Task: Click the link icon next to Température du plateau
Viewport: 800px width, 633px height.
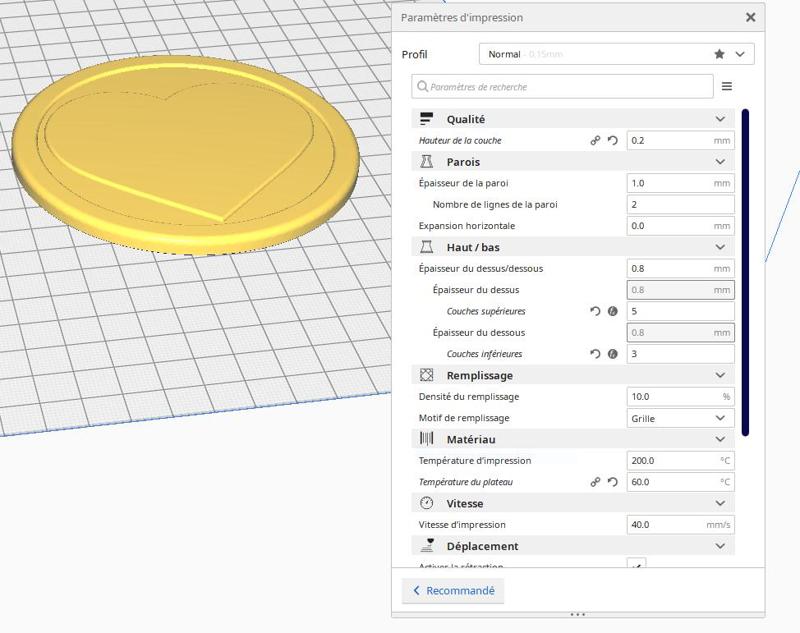Action: click(x=595, y=482)
